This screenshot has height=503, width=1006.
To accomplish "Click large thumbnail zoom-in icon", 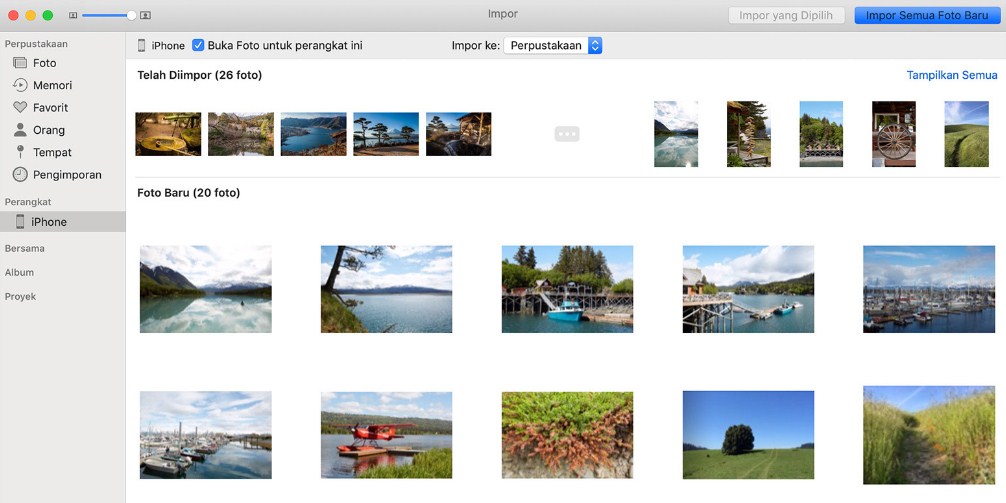I will (x=146, y=16).
